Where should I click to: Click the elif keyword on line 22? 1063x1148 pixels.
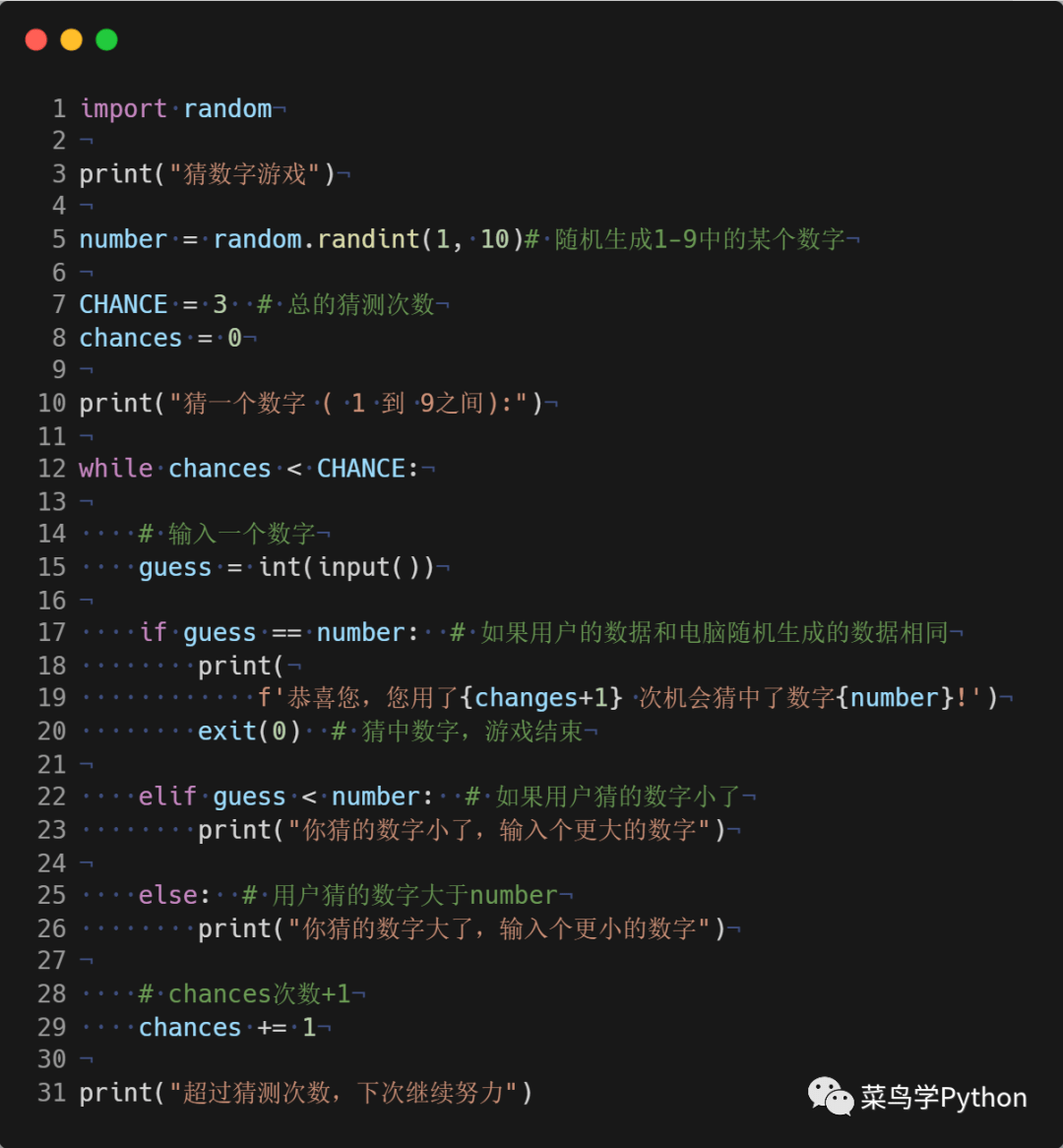coord(167,796)
